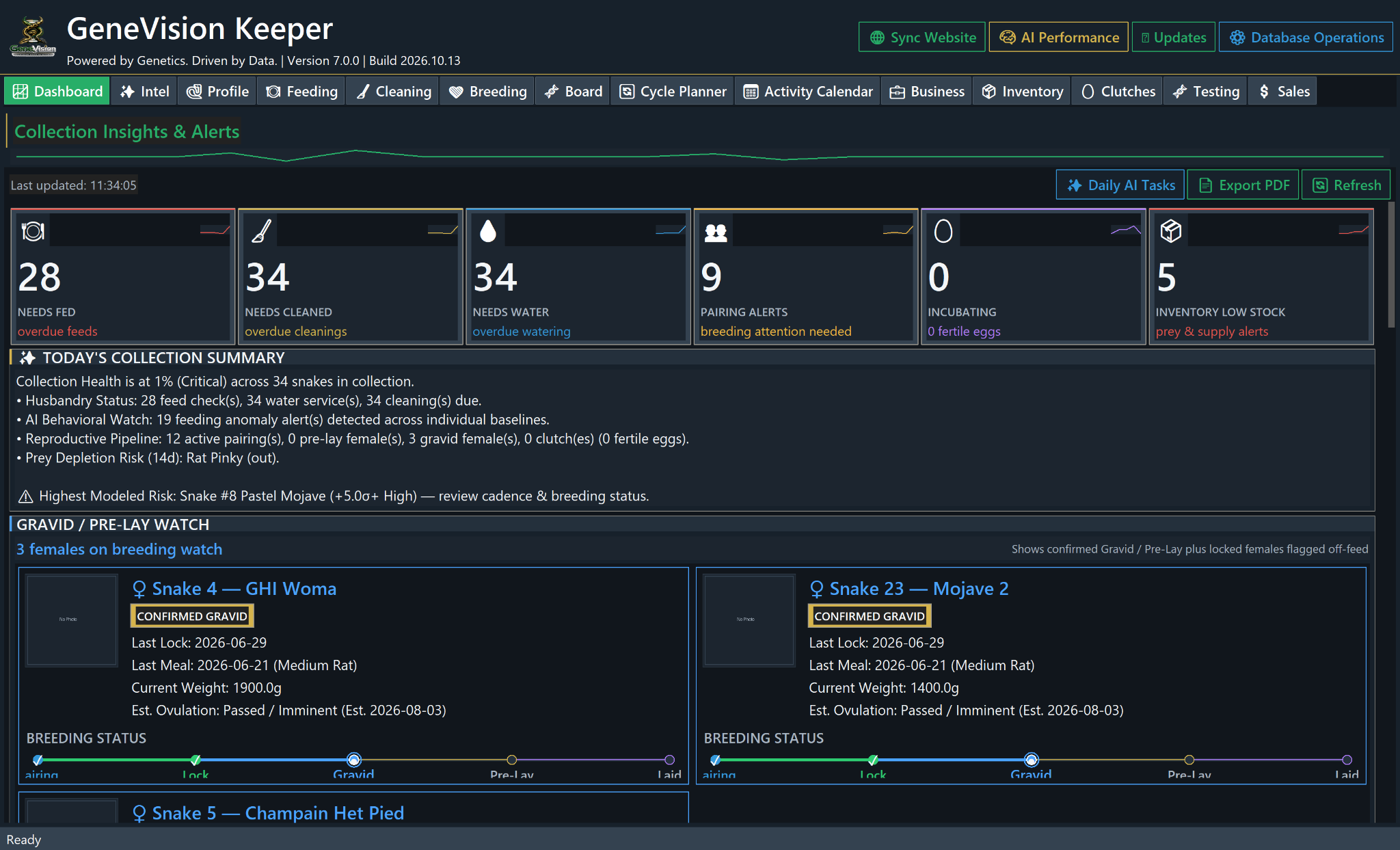1400x850 pixels.
Task: Click the brush icon on Needs Cleaned card
Action: click(261, 231)
